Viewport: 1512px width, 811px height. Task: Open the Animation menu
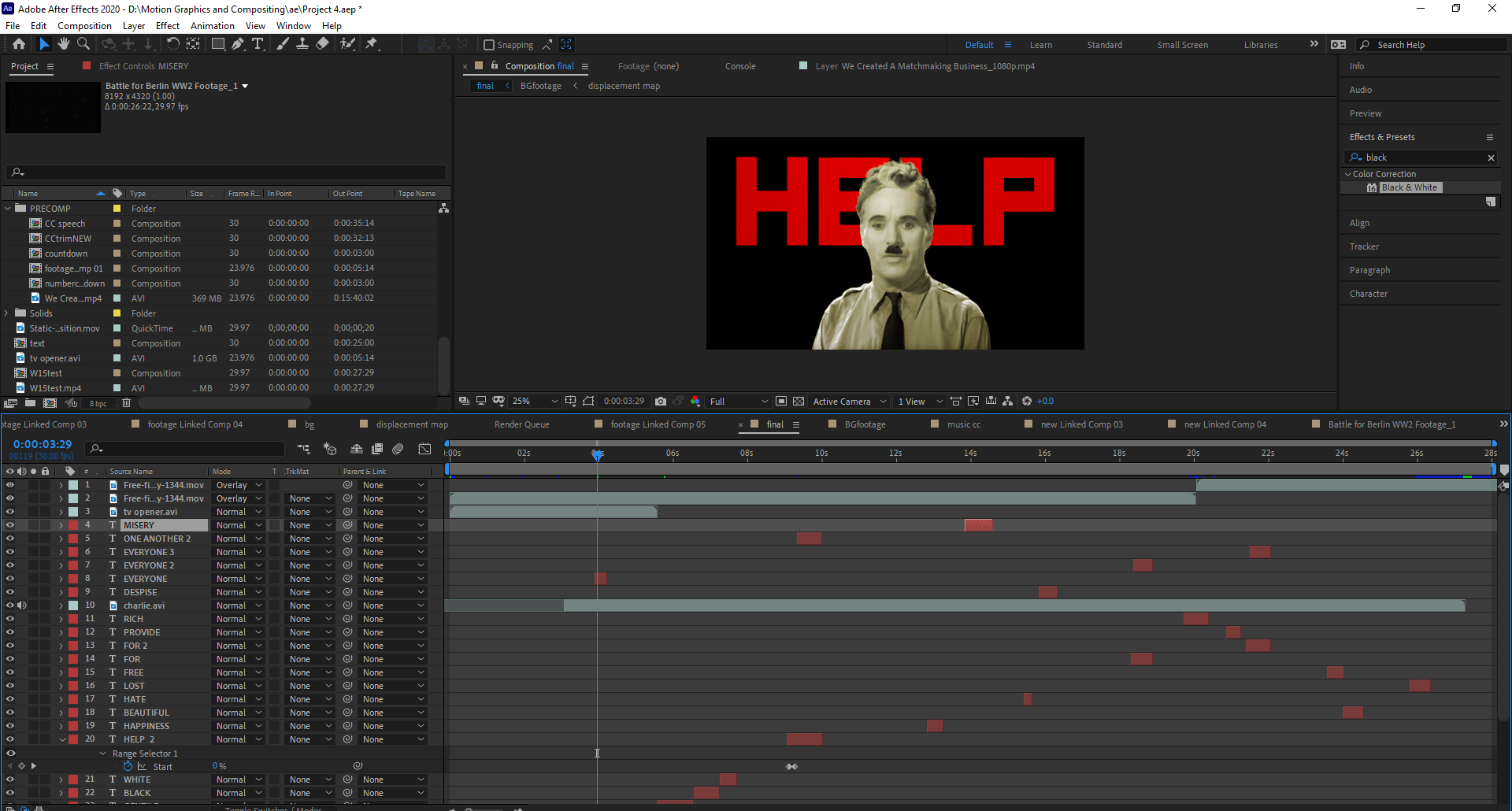click(213, 26)
